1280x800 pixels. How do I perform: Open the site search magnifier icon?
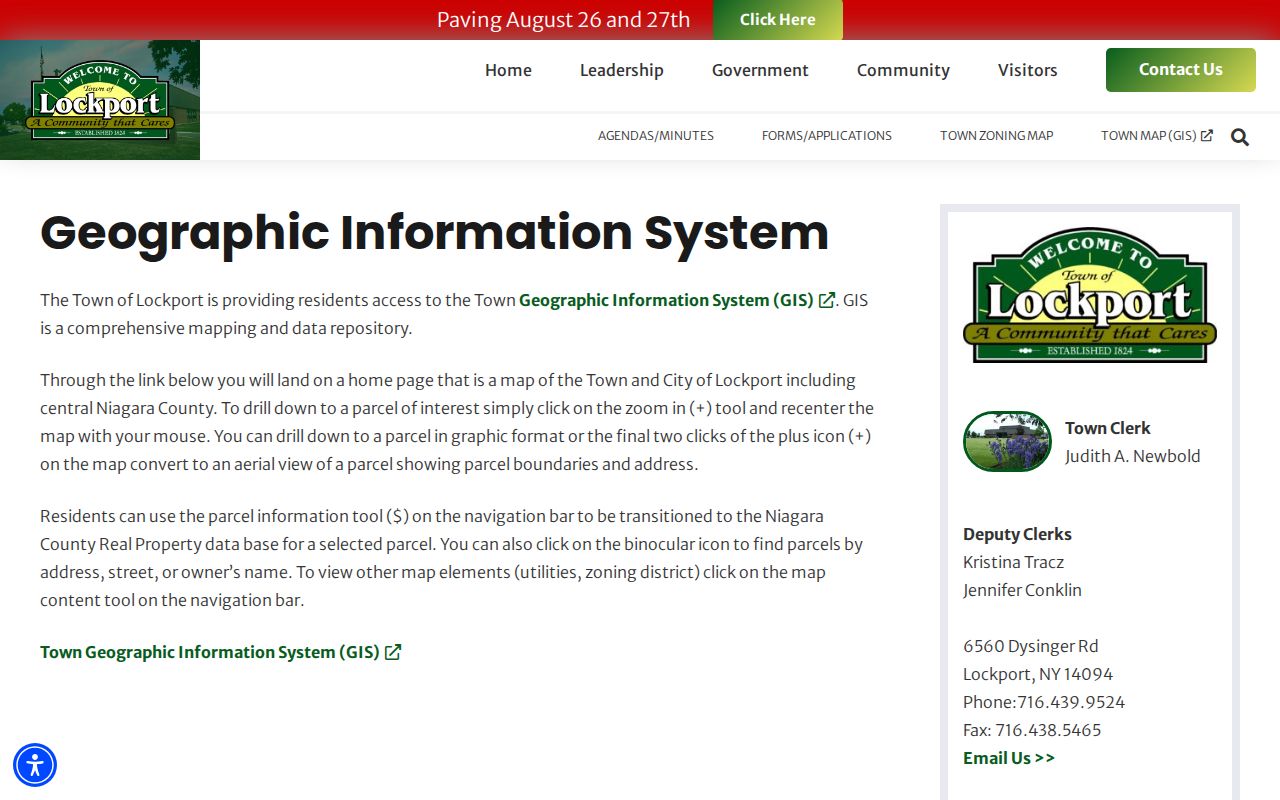1240,137
